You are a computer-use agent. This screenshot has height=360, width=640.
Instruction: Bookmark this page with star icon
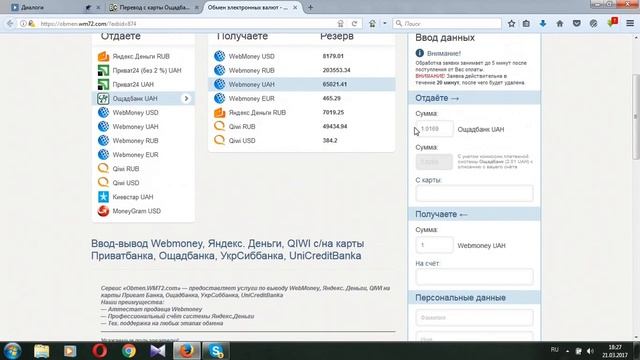click(511, 24)
